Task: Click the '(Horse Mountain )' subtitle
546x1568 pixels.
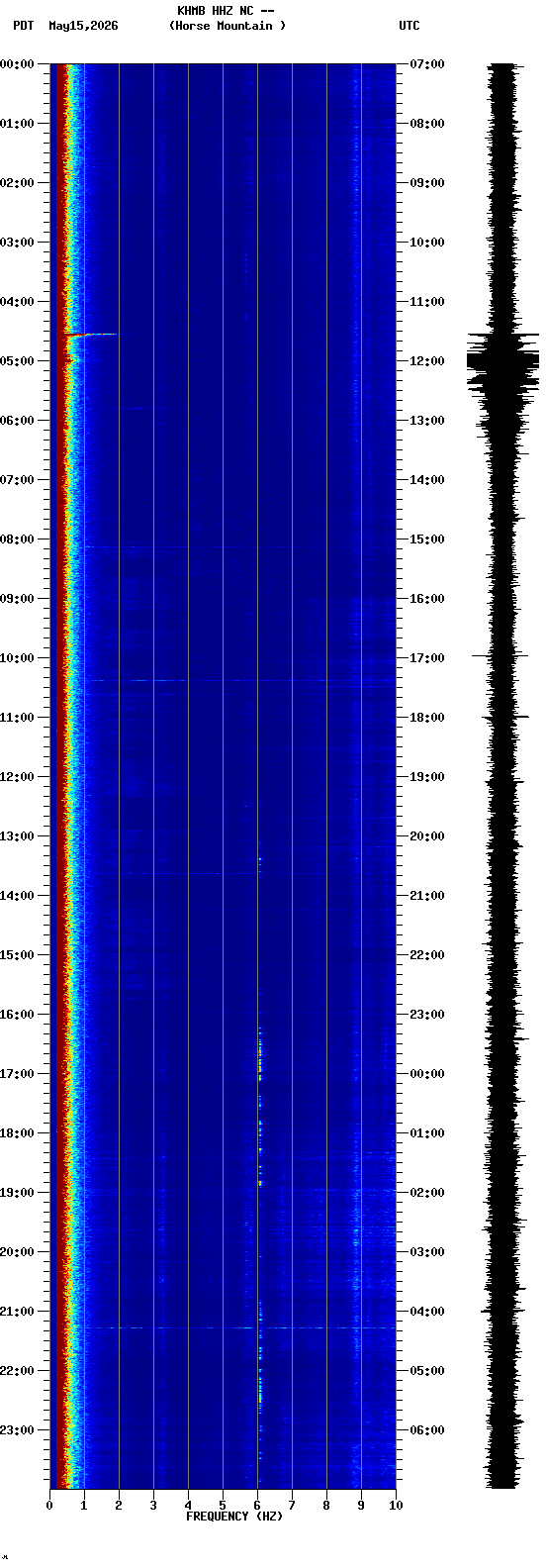Action: coord(227,26)
